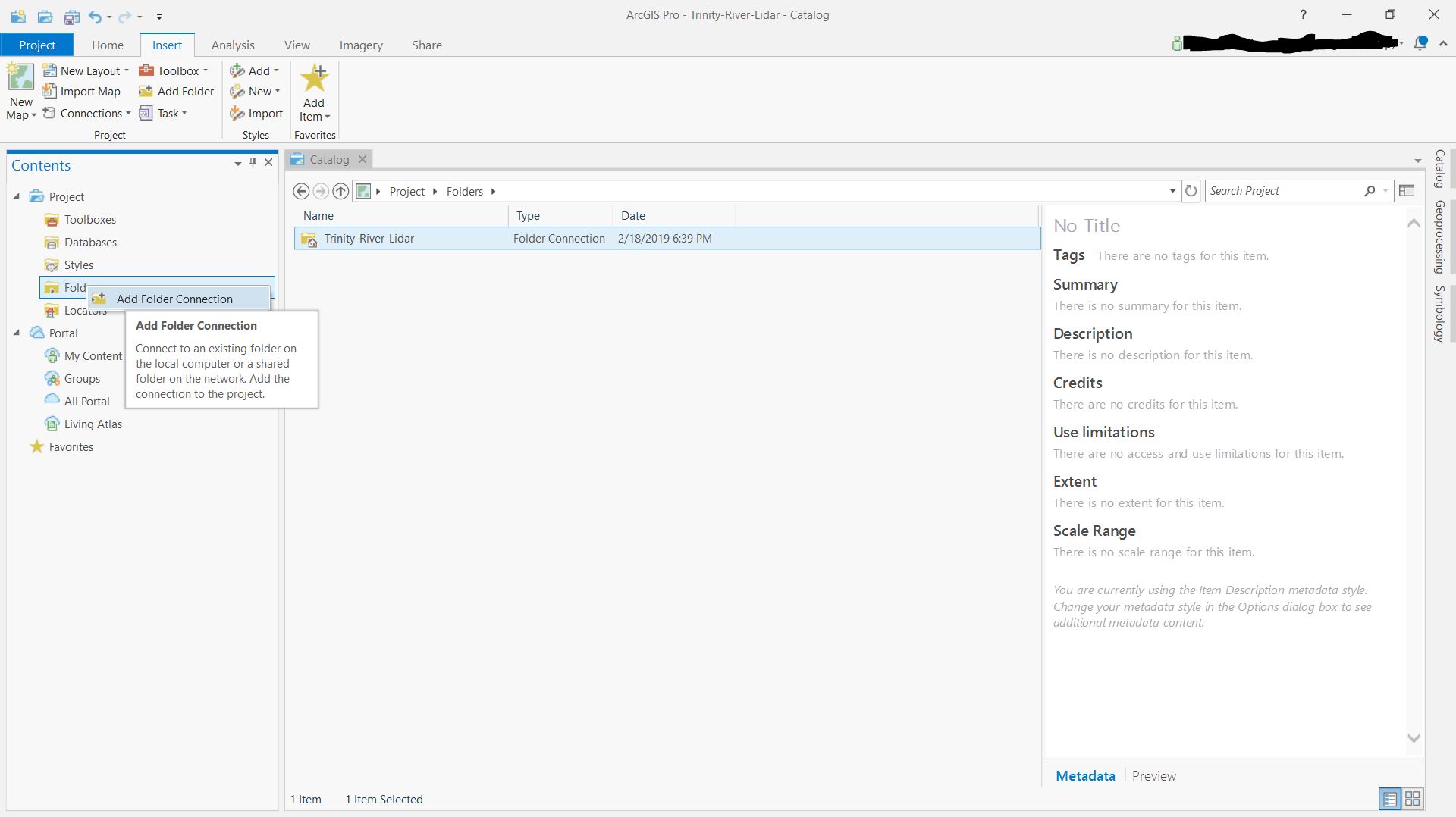Collapse the Project tree node
Screen dimensions: 1456x817
tap(17, 196)
